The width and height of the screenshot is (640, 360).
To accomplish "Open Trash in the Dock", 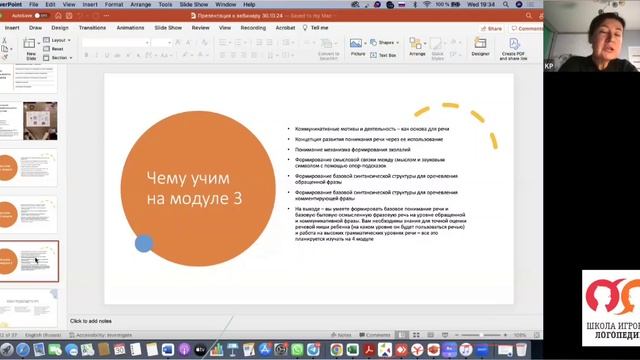I will click(x=521, y=349).
